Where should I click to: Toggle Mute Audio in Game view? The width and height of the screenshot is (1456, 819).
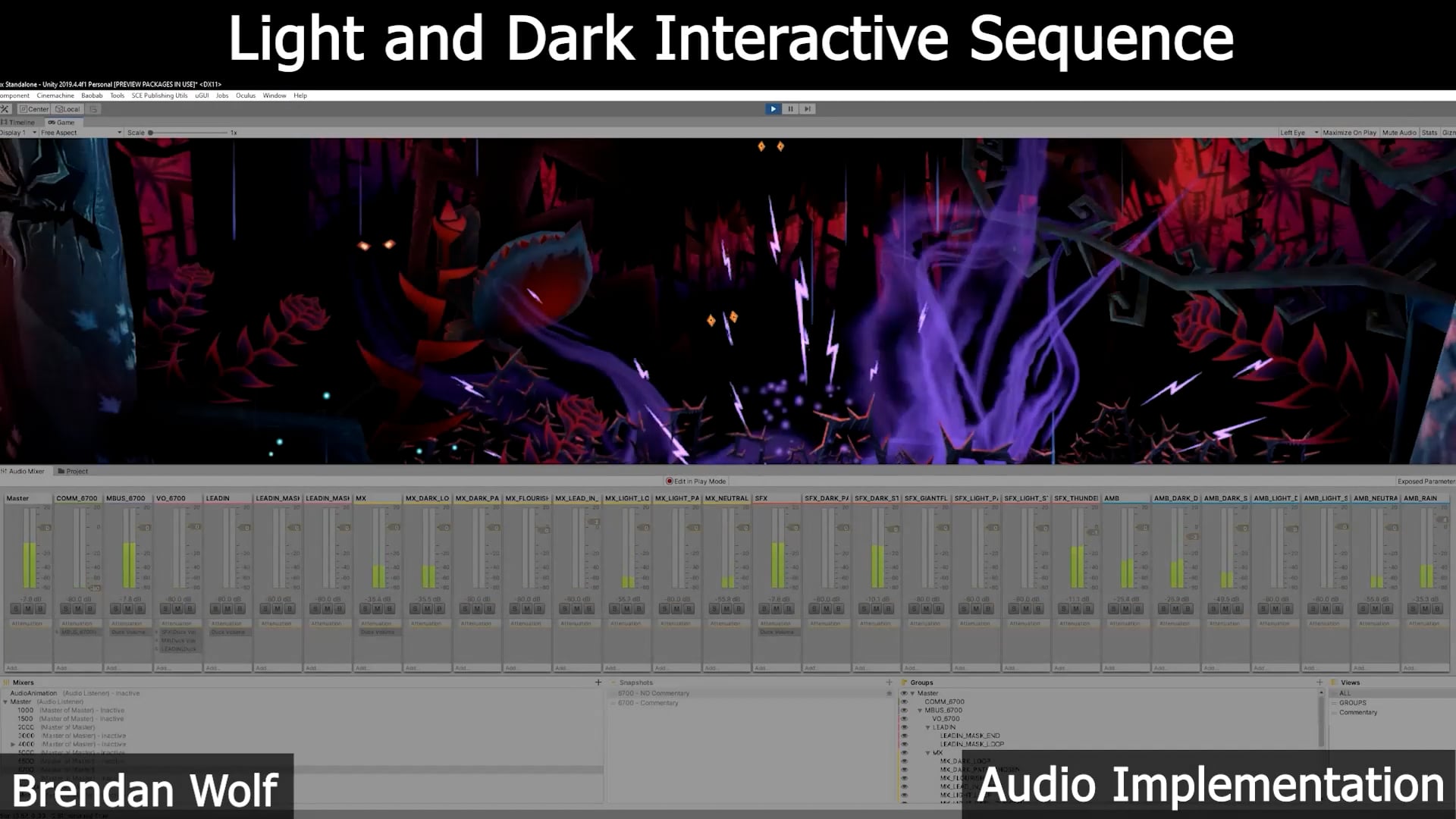pyautogui.click(x=1399, y=133)
